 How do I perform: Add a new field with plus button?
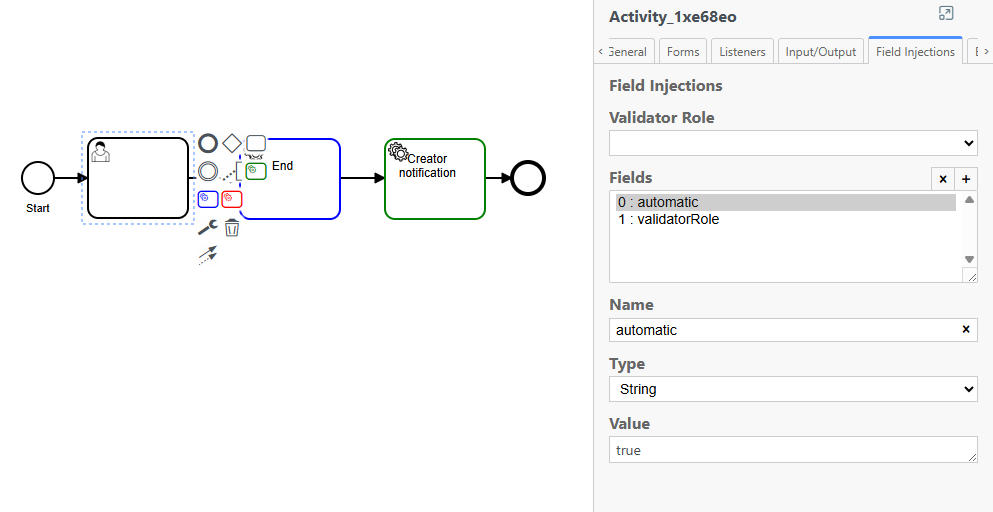(x=966, y=179)
